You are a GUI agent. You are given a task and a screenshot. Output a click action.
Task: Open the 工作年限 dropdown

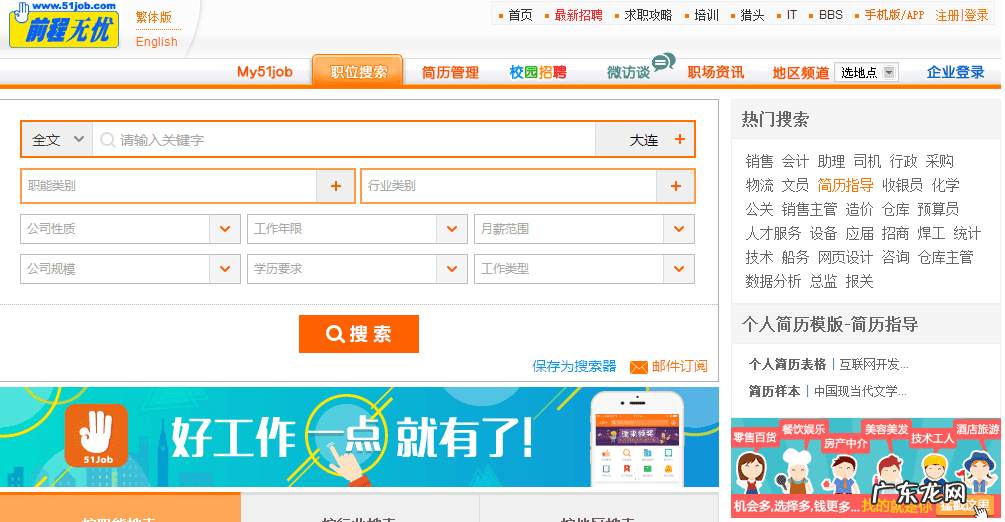click(452, 229)
